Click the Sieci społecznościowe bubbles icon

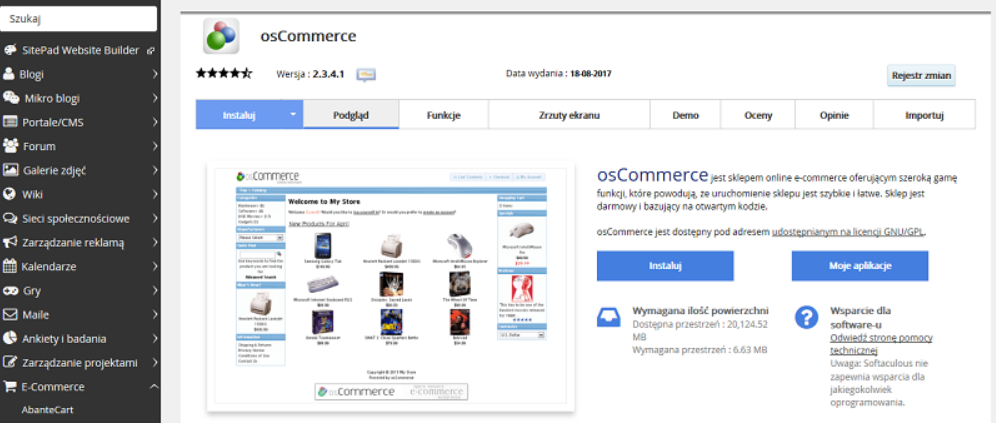coord(10,218)
